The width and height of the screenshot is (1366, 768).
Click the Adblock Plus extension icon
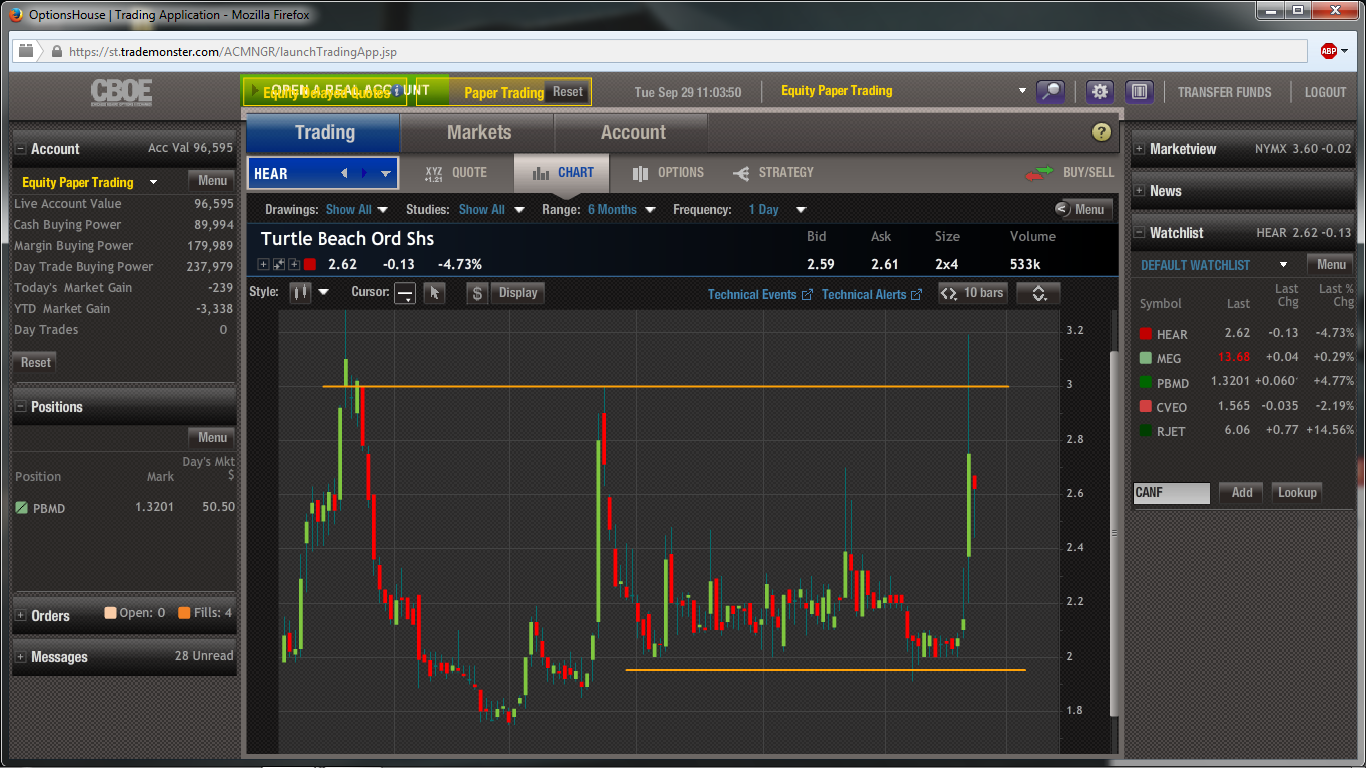click(1329, 51)
